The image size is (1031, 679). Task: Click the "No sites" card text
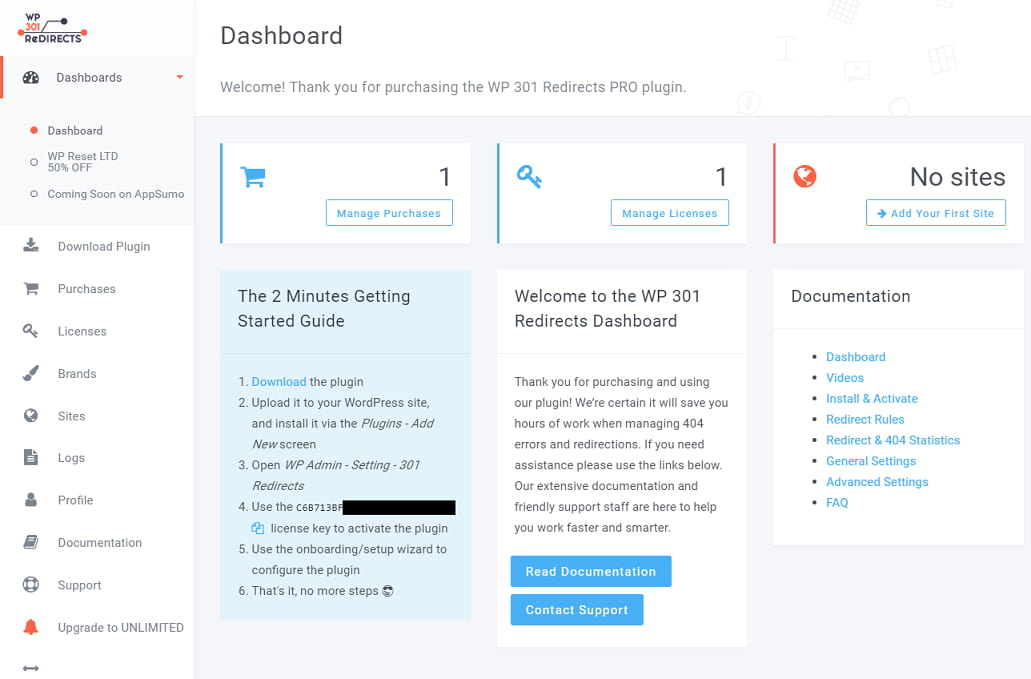click(x=957, y=177)
